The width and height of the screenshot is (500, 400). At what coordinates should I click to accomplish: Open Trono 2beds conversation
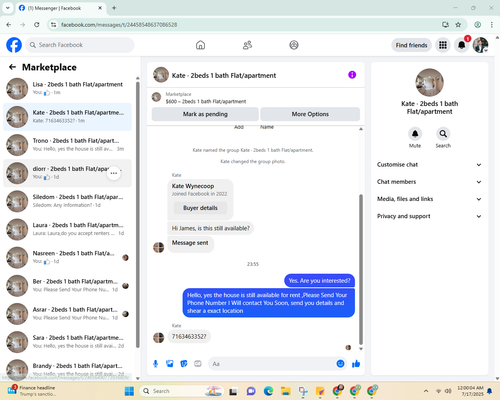(67, 145)
